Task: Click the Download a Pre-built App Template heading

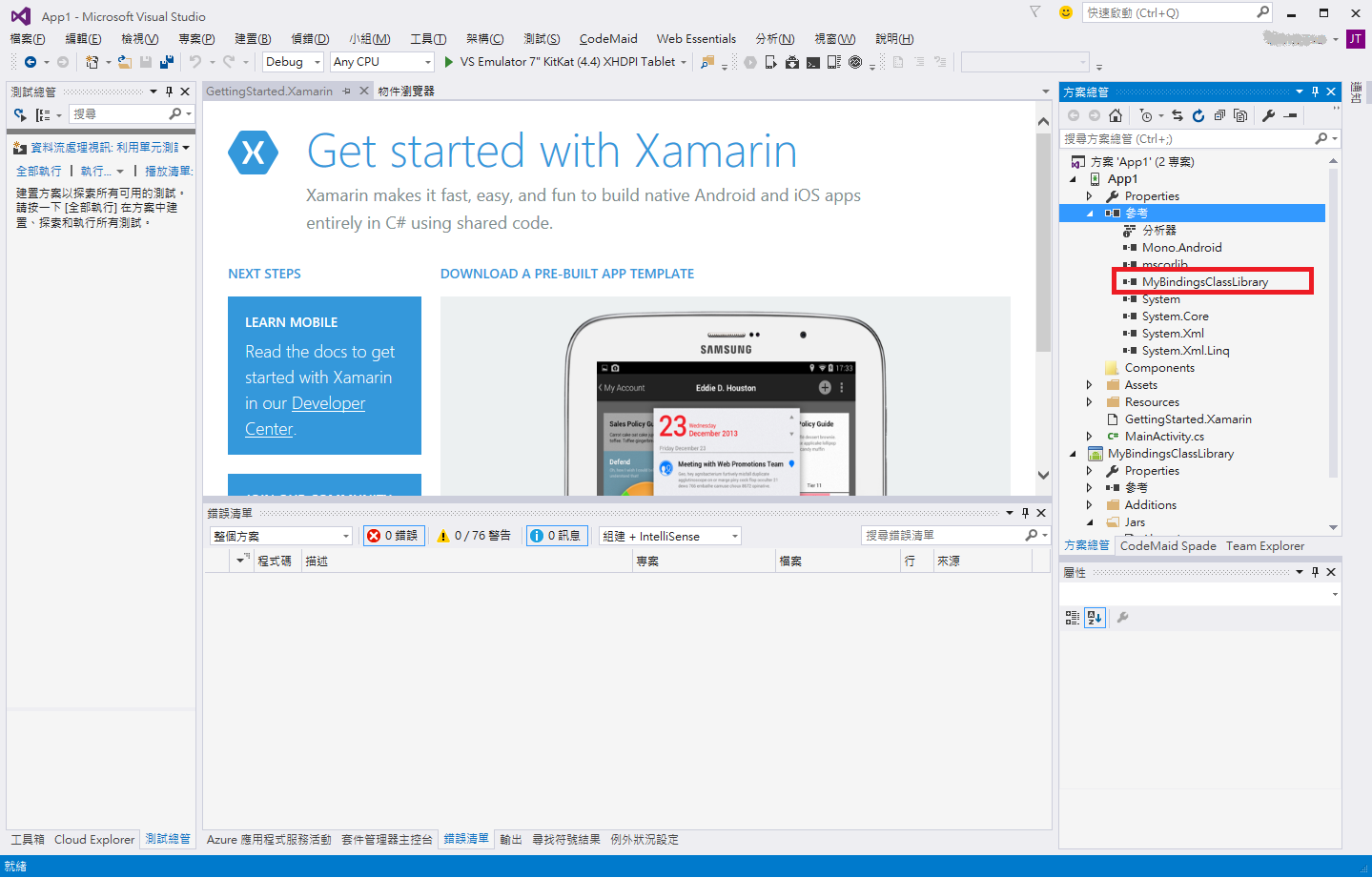Action: tap(567, 274)
